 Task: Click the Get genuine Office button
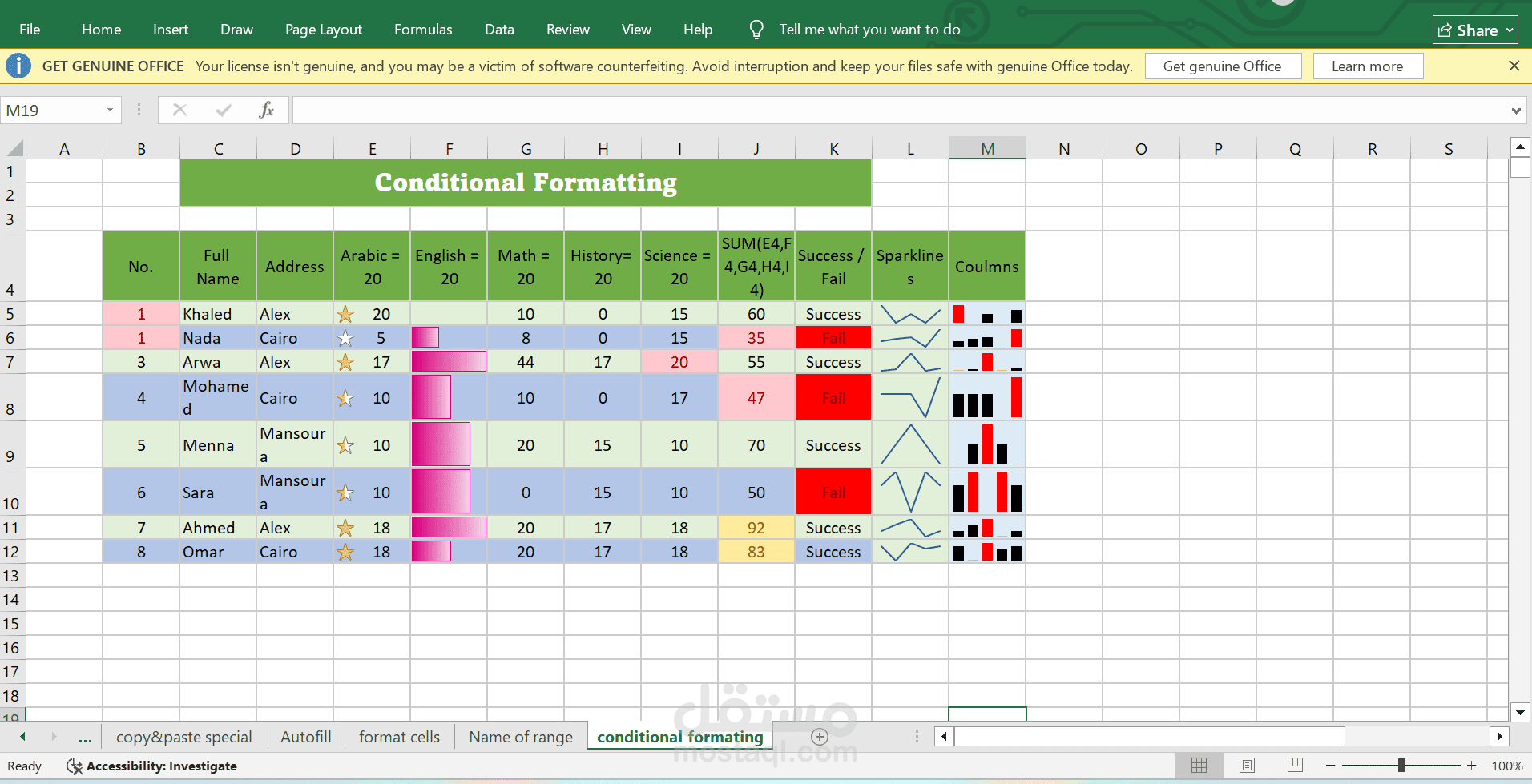click(x=1223, y=66)
